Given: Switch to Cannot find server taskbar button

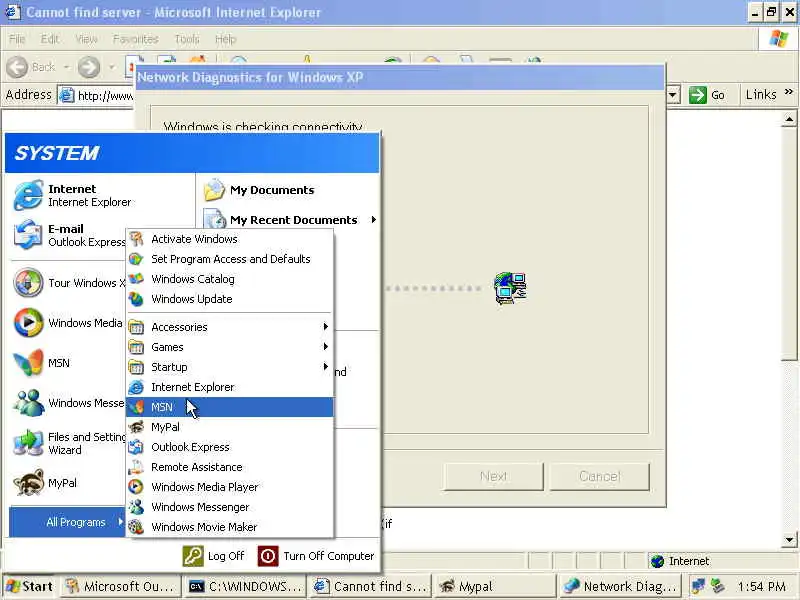Looking at the screenshot, I should pyautogui.click(x=370, y=586).
